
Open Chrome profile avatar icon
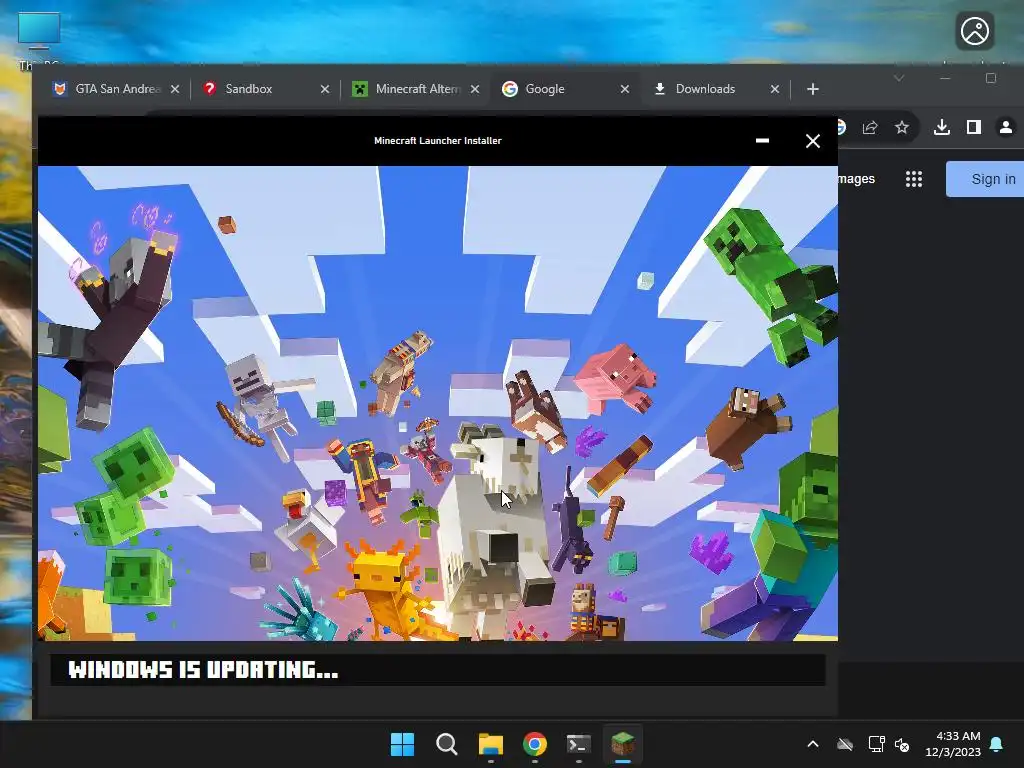point(1006,127)
